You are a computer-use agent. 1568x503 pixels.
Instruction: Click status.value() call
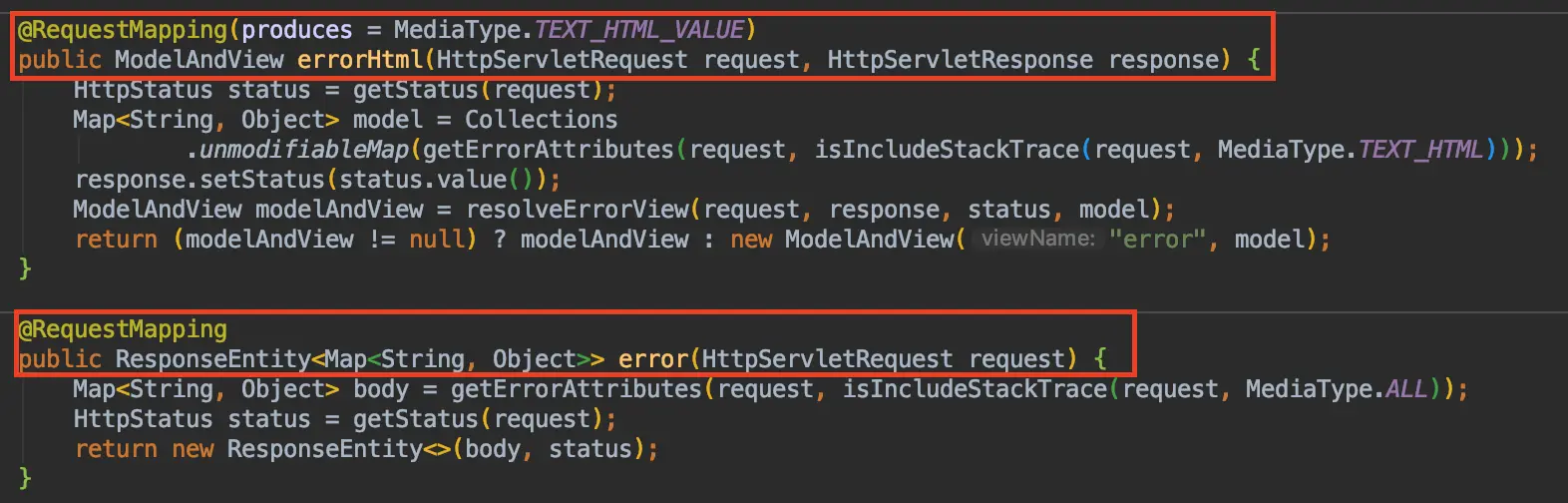point(437,180)
